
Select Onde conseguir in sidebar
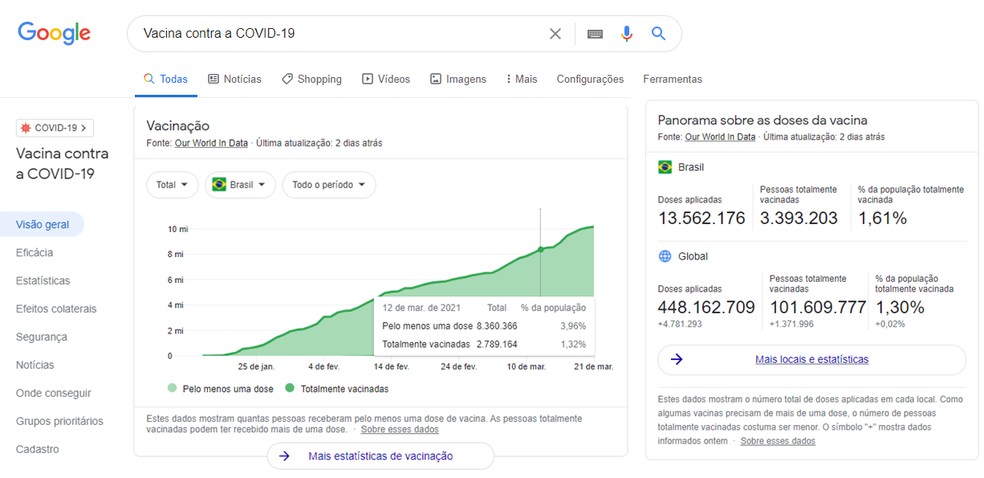53,393
